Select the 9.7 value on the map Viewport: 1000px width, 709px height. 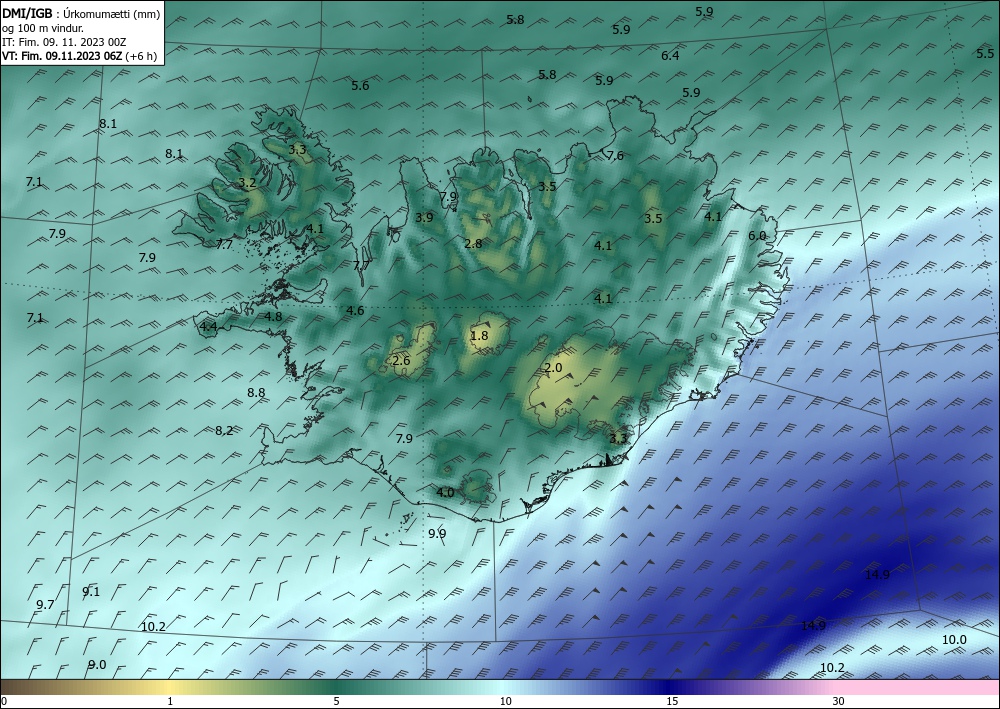click(45, 604)
